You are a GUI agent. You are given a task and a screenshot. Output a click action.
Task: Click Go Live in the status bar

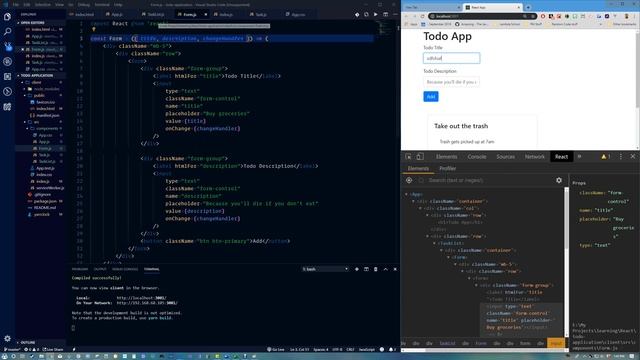tap(276, 349)
